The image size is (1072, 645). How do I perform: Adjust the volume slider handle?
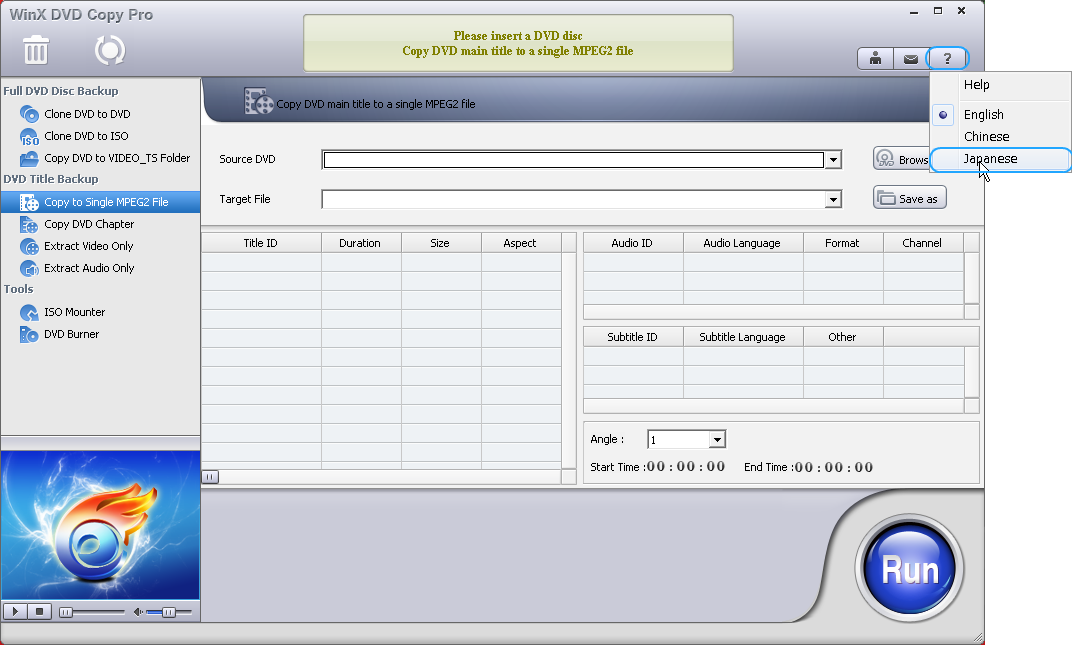168,612
